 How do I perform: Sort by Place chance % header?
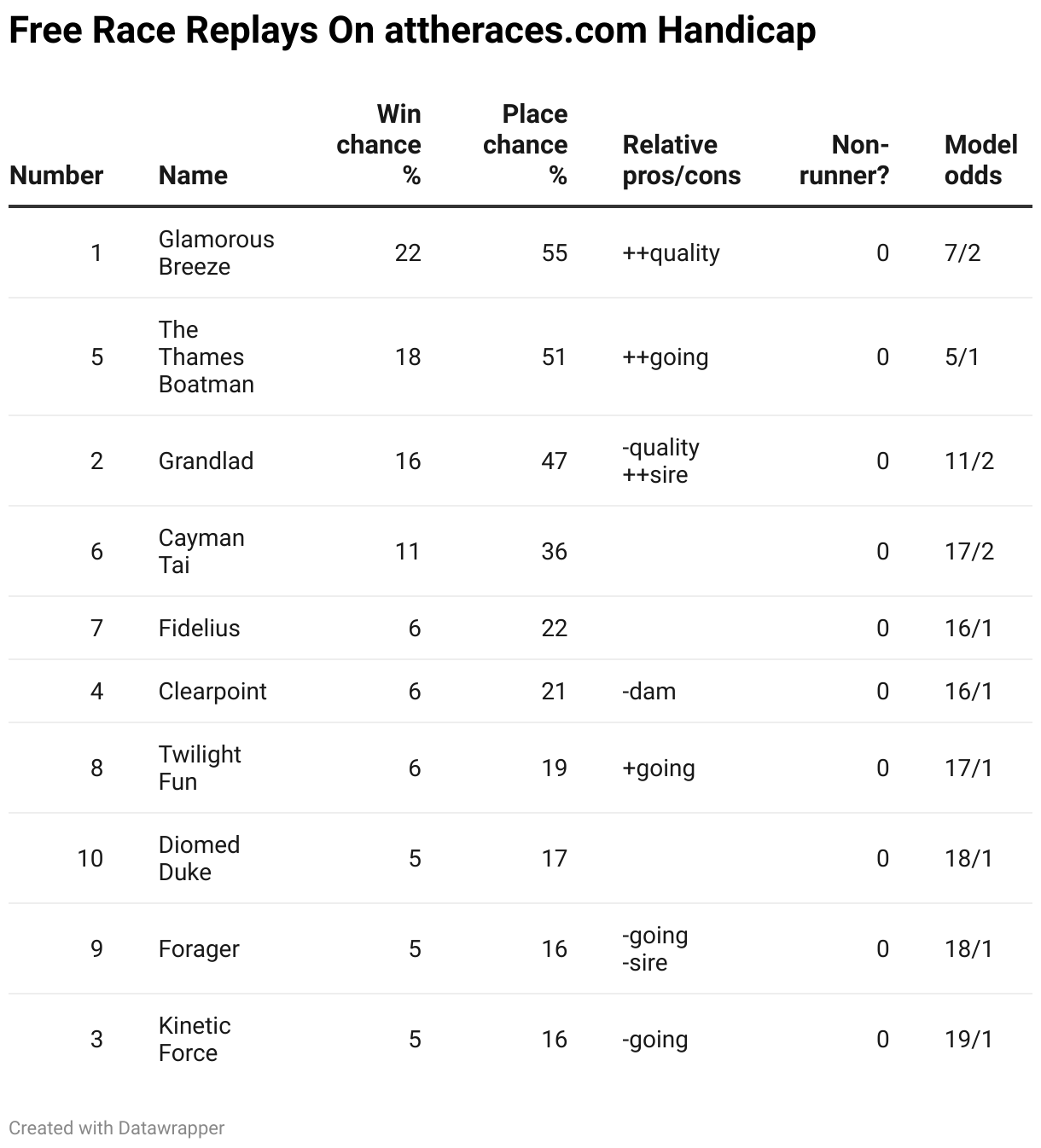pos(526,144)
